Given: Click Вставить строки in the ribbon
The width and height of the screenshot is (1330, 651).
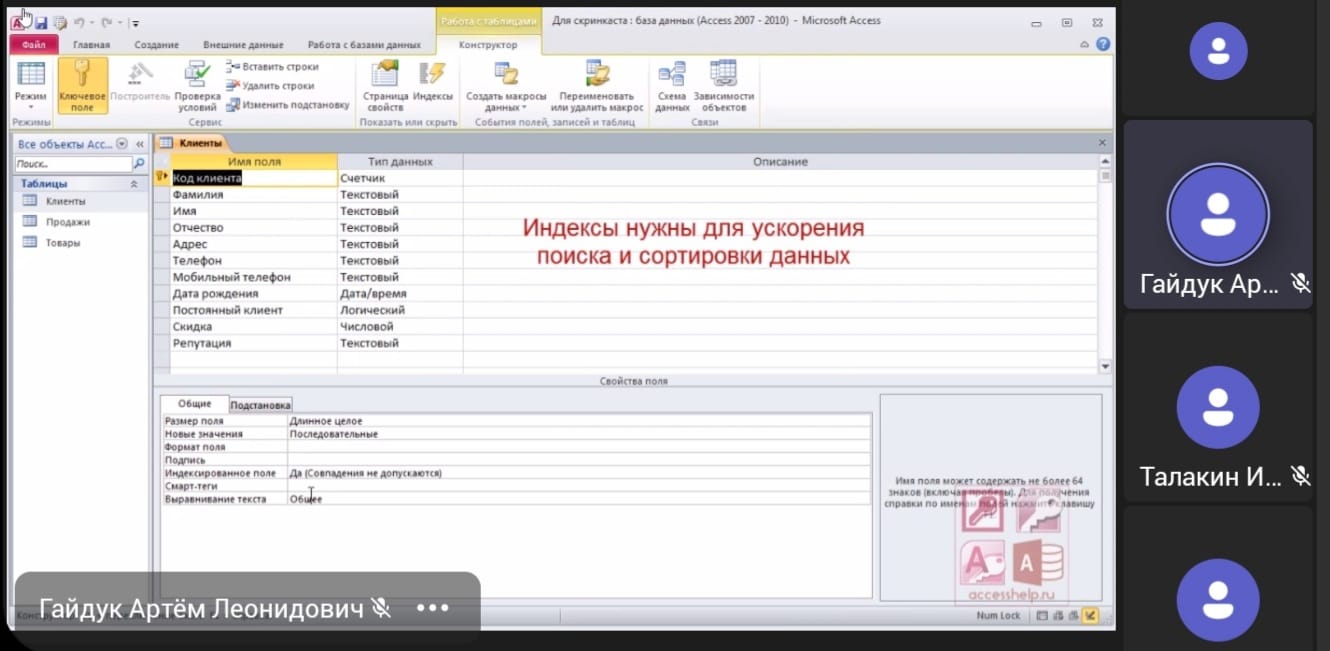Looking at the screenshot, I should point(272,67).
